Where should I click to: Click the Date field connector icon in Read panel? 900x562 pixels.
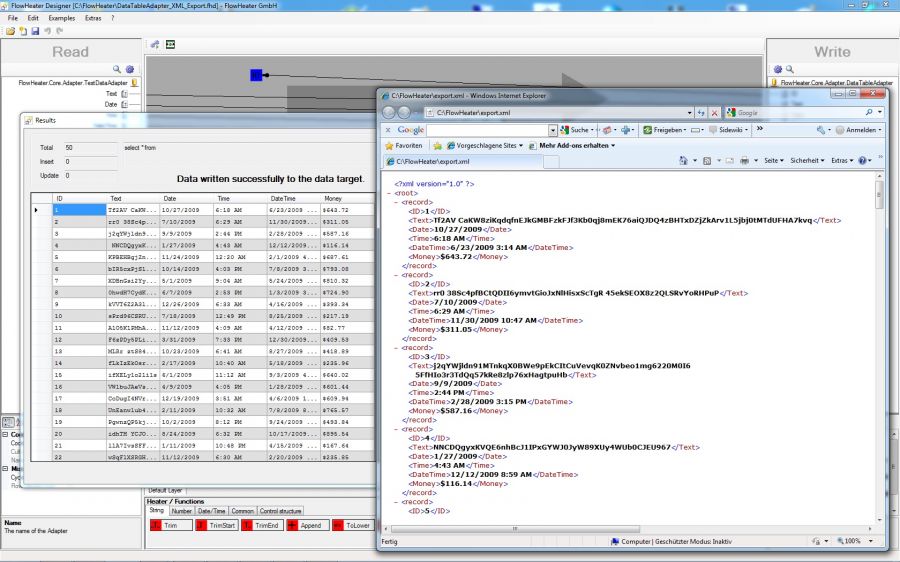click(x=124, y=104)
